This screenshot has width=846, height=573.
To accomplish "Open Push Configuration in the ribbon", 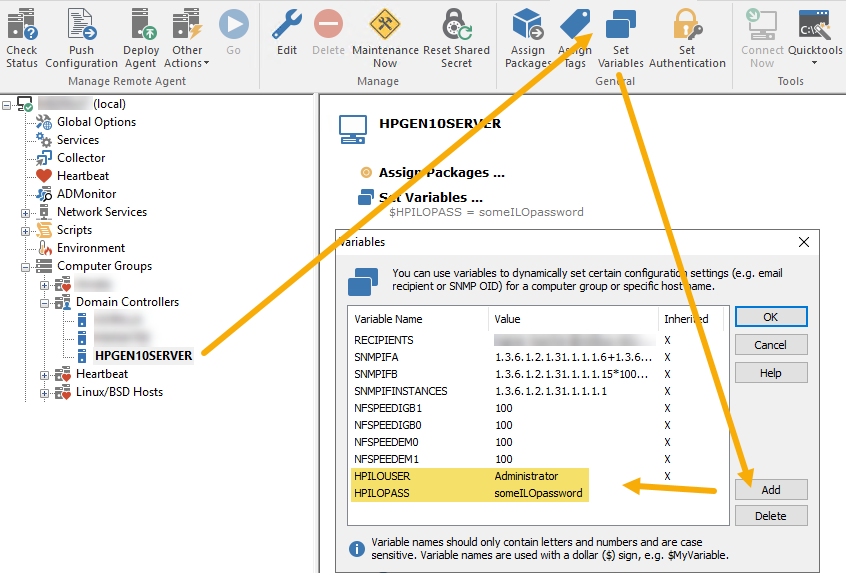I will [81, 38].
